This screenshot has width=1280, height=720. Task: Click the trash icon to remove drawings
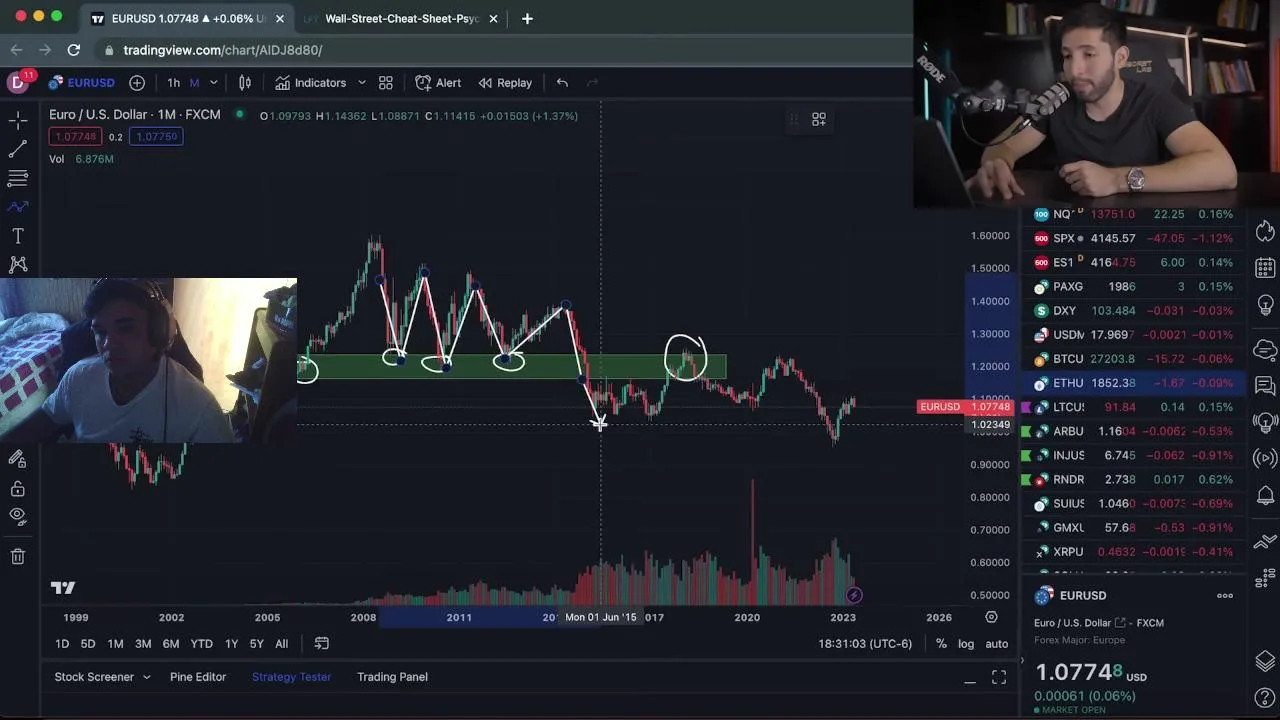pyautogui.click(x=18, y=557)
